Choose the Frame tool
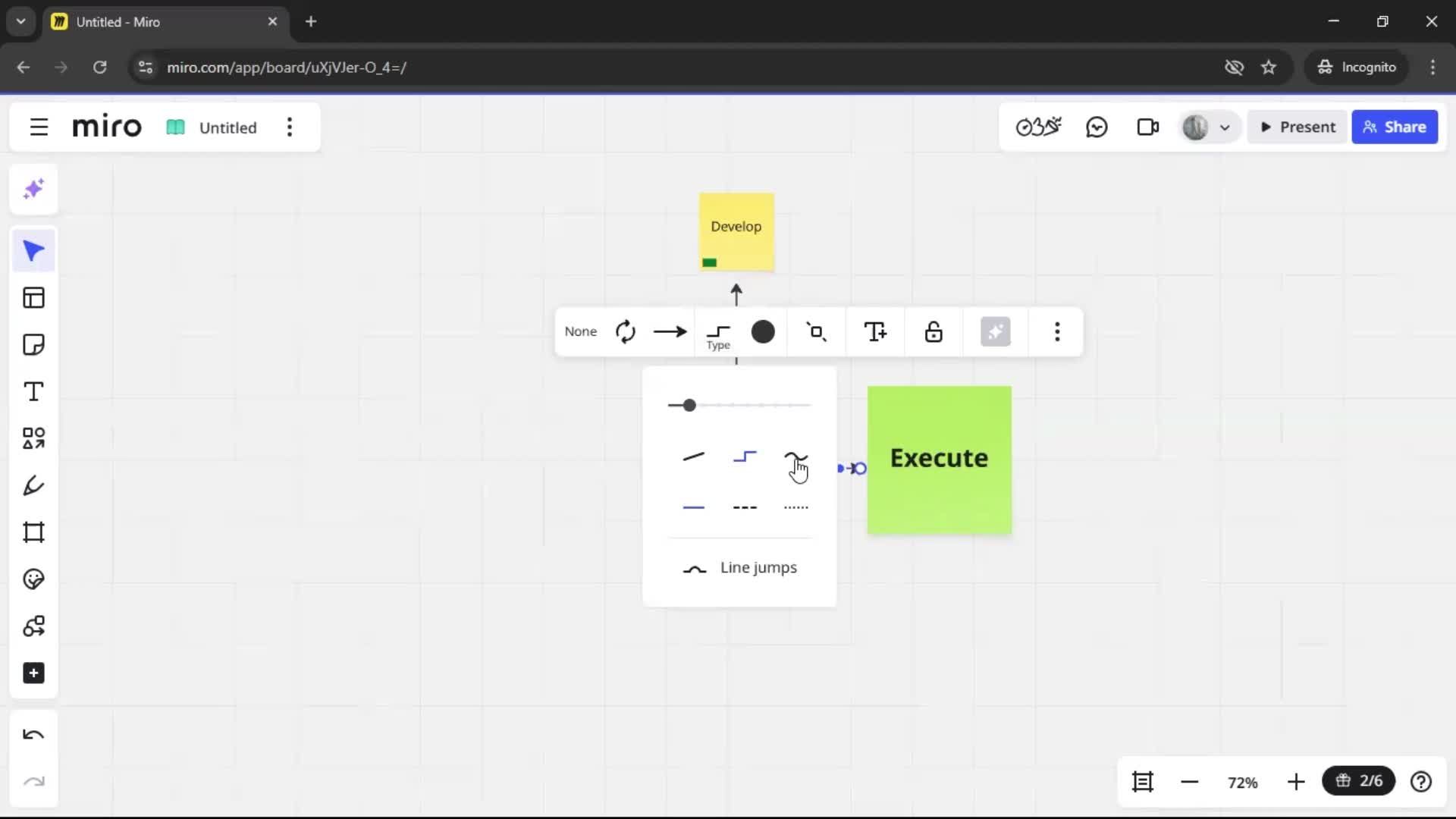 [33, 532]
